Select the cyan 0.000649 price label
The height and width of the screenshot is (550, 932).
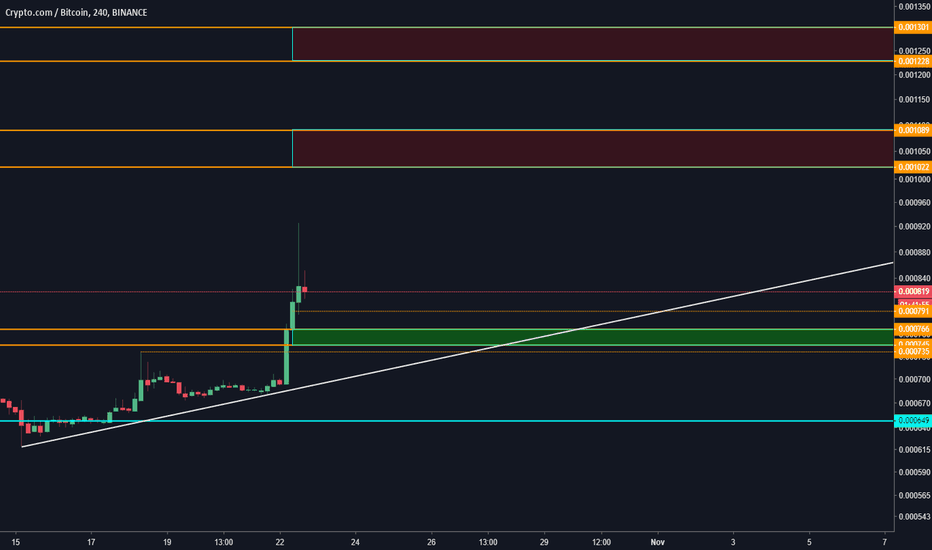pyautogui.click(x=912, y=420)
